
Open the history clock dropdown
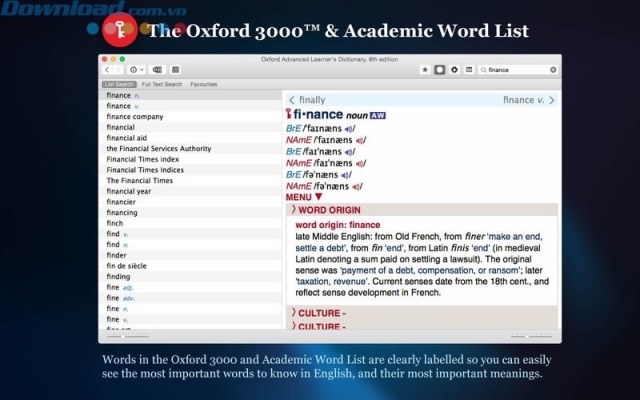coord(136,70)
